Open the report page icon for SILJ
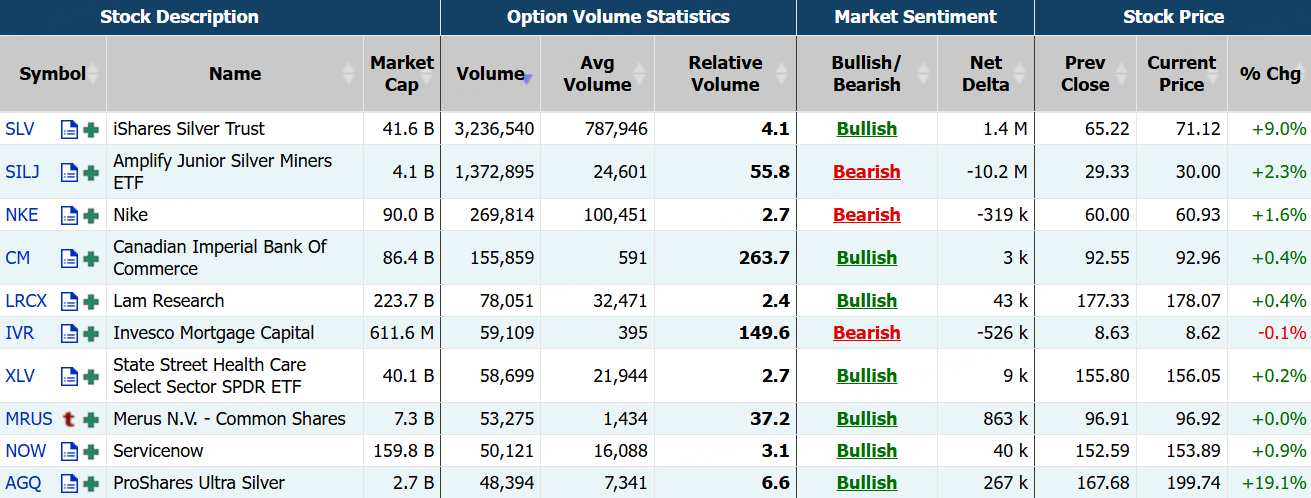The image size is (1311, 498). pos(69,173)
